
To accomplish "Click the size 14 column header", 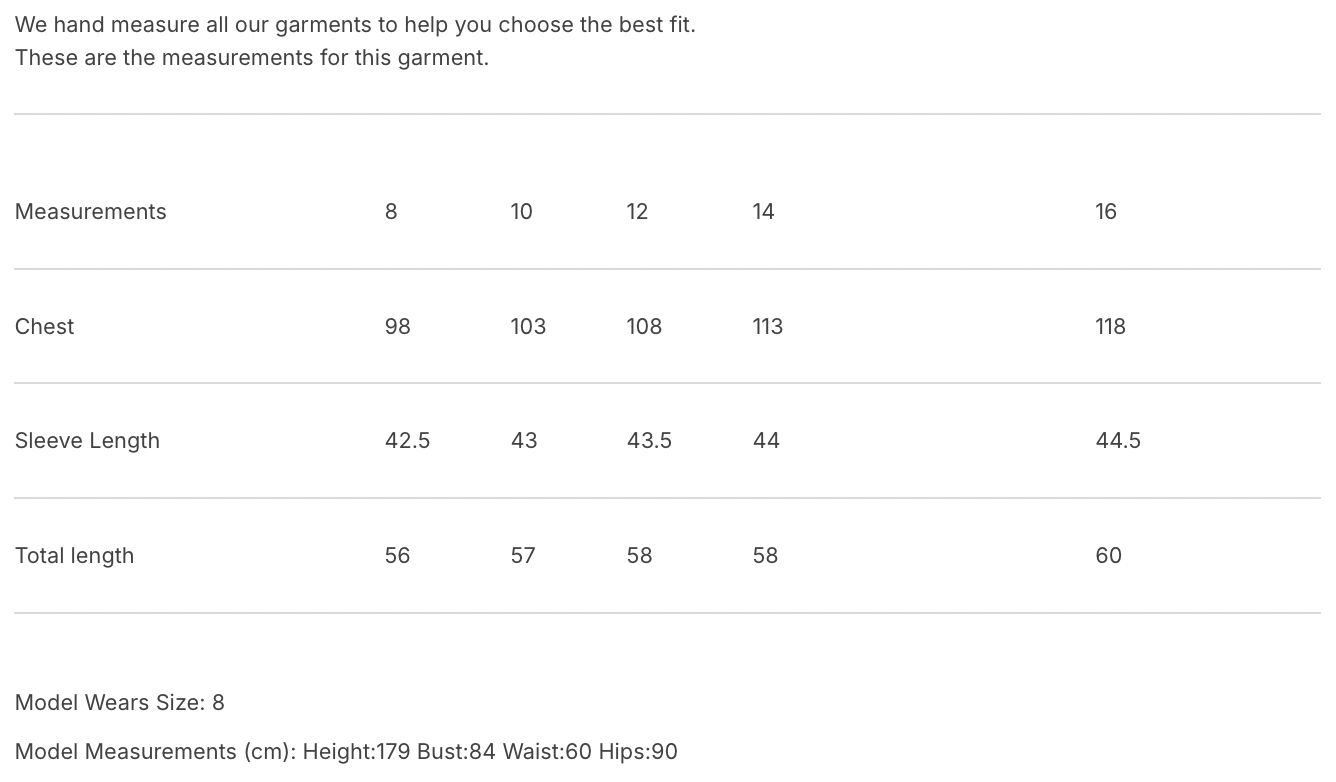I will pyautogui.click(x=764, y=212).
